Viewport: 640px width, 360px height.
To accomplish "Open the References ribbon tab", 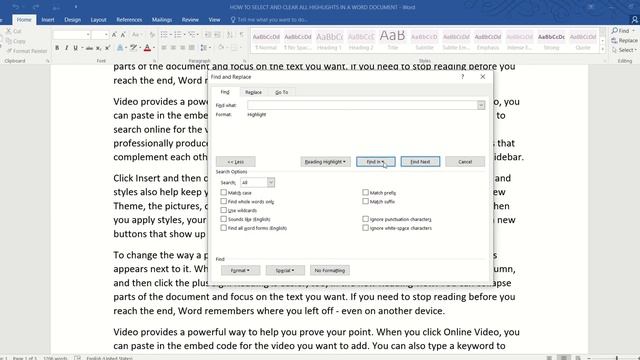I will pyautogui.click(x=129, y=20).
